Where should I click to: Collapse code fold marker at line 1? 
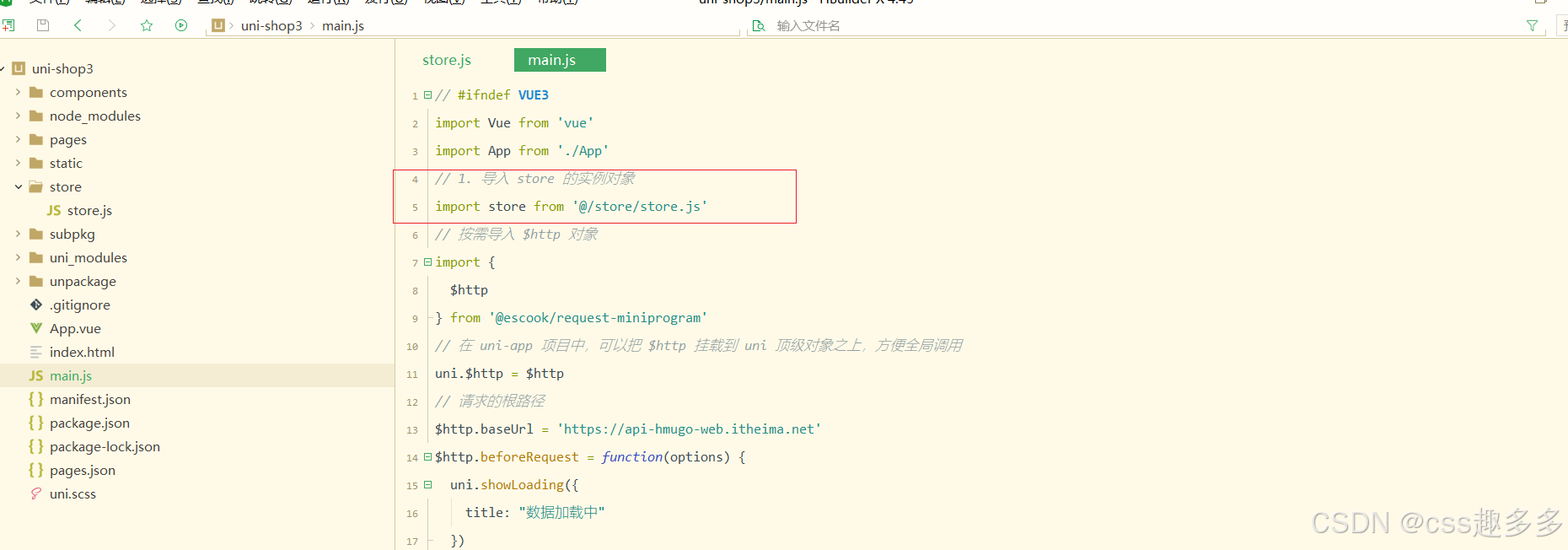(427, 94)
